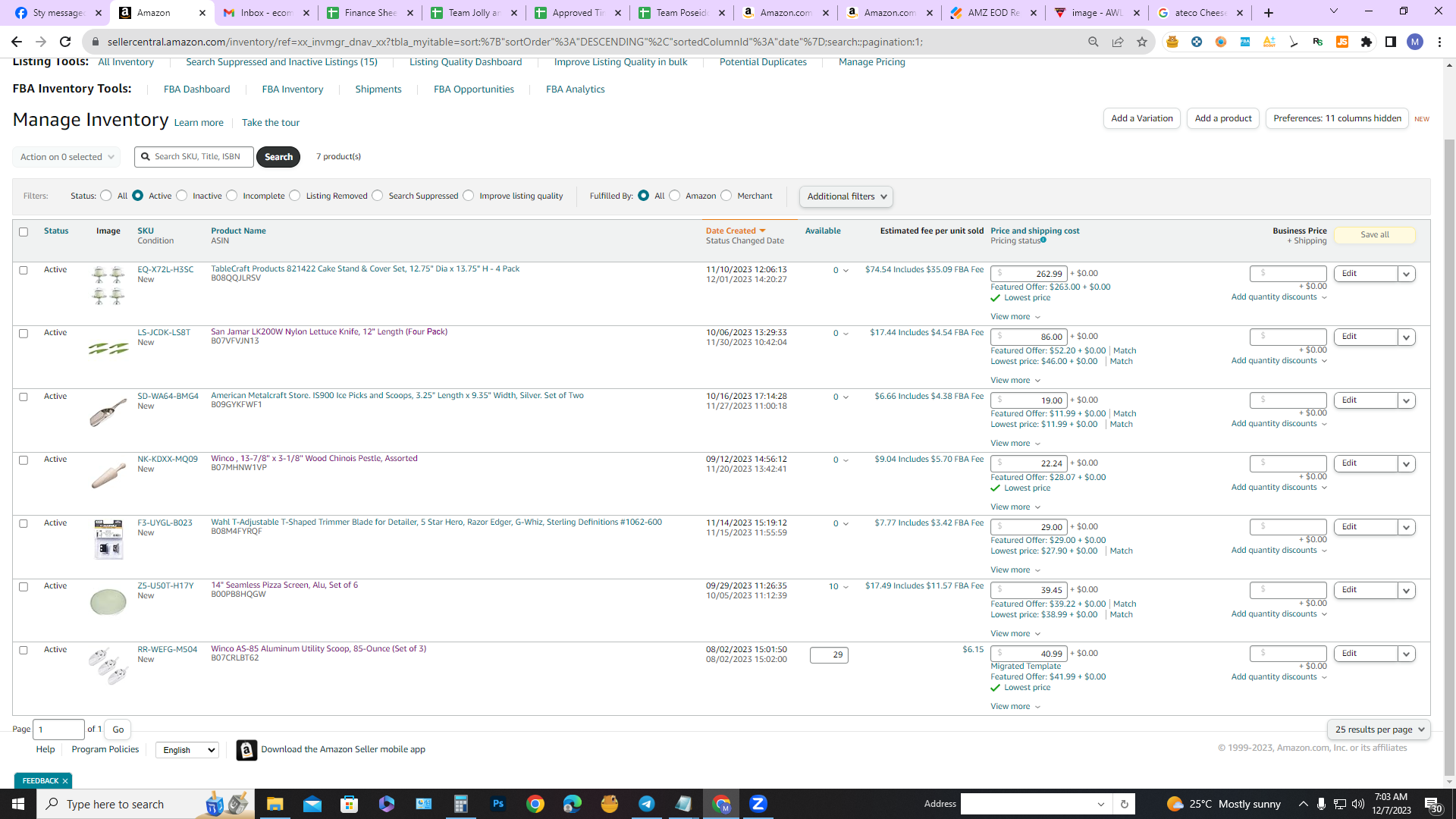The width and height of the screenshot is (1456, 819).
Task: Open the Jungle Scout JS extension
Action: pyautogui.click(x=1342, y=42)
